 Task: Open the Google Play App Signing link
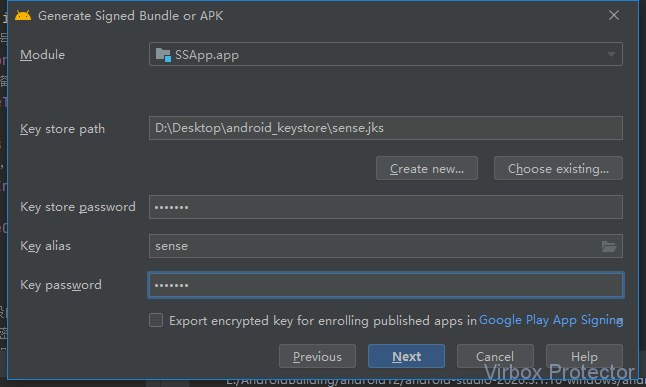(x=551, y=320)
